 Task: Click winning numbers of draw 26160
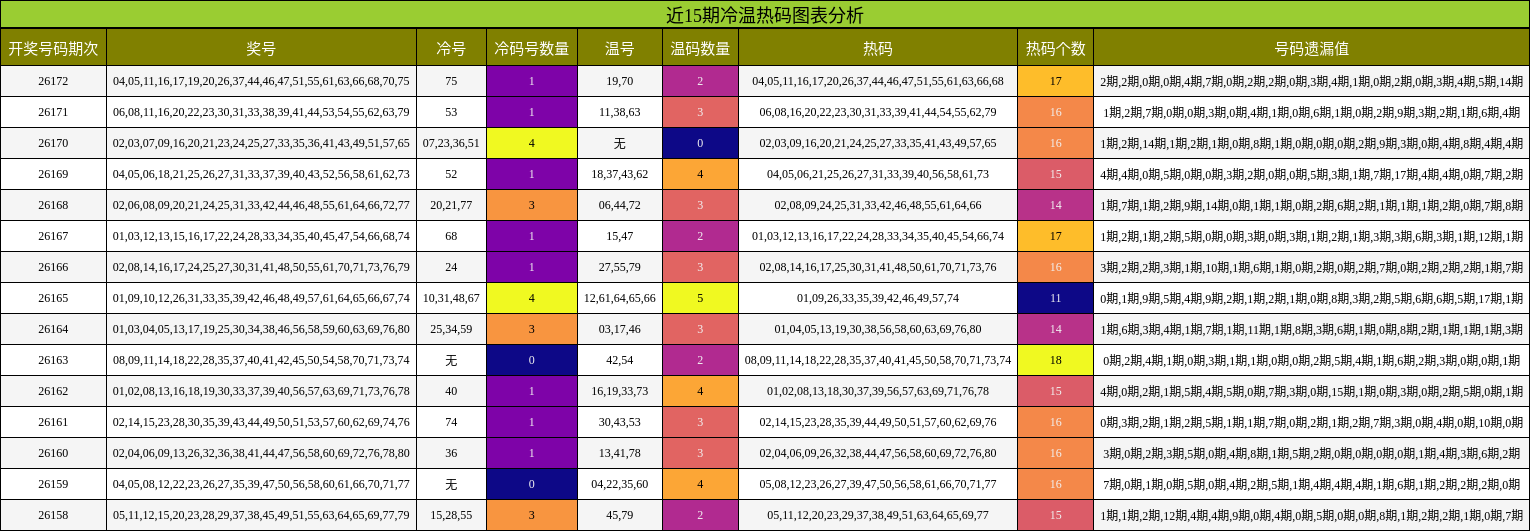pyautogui.click(x=261, y=453)
